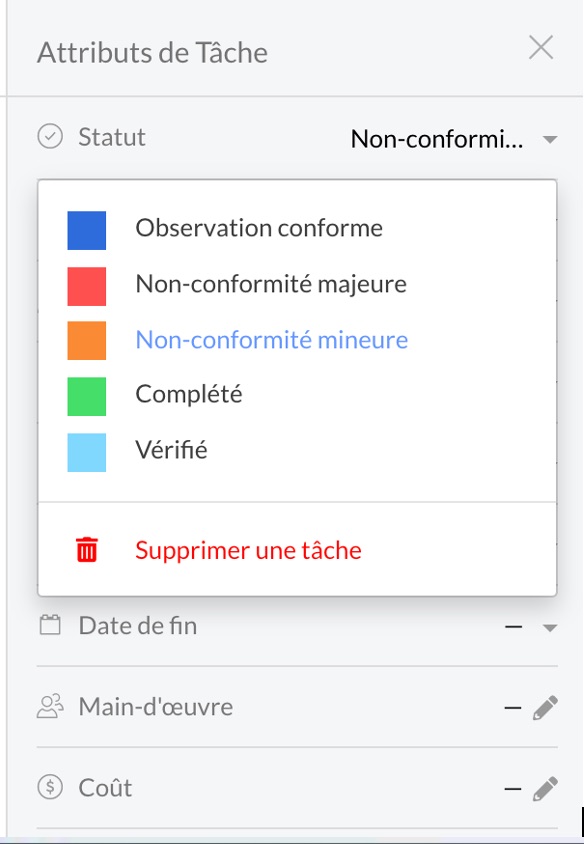Image resolution: width=584 pixels, height=844 pixels.
Task: Click the Coût pencil edit icon
Action: 545,789
